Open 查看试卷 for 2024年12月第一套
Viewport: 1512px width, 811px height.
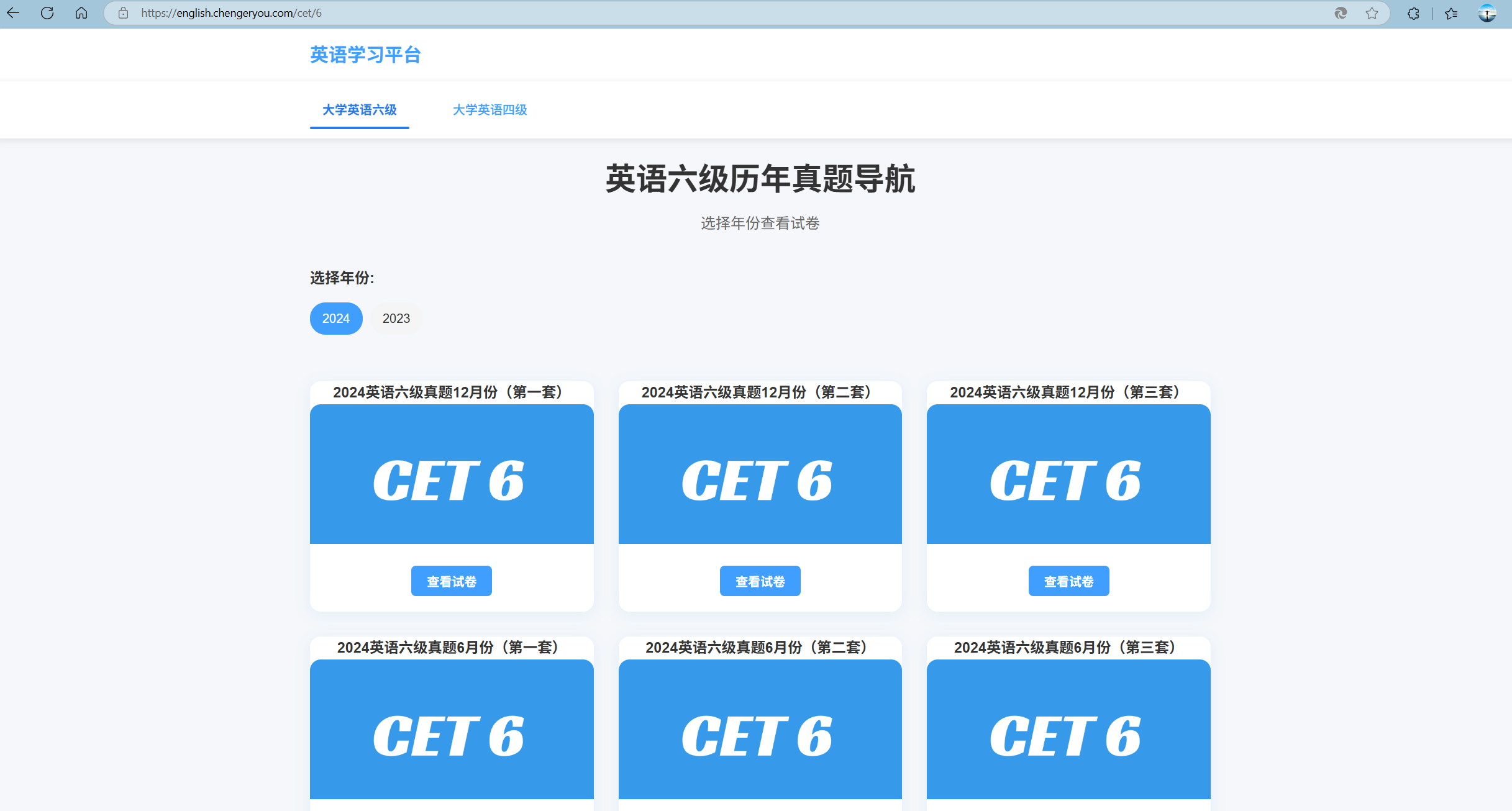pyautogui.click(x=451, y=581)
